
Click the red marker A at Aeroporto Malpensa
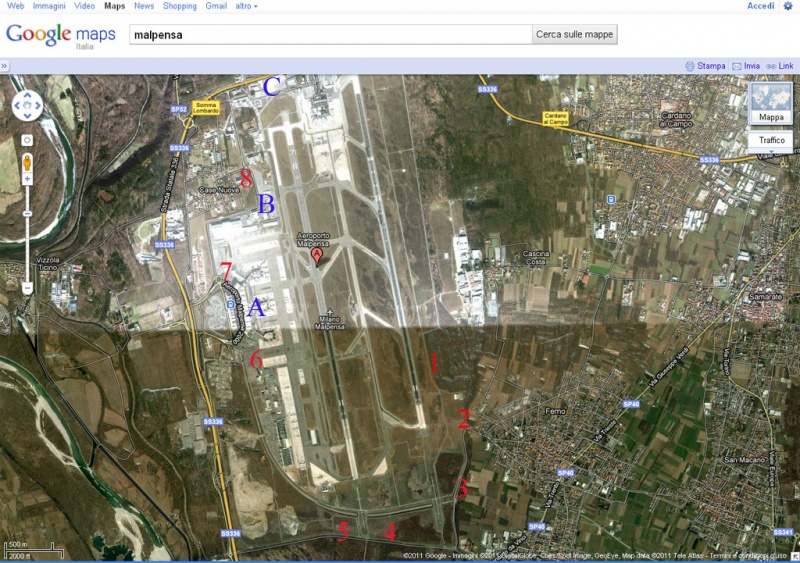[x=318, y=256]
